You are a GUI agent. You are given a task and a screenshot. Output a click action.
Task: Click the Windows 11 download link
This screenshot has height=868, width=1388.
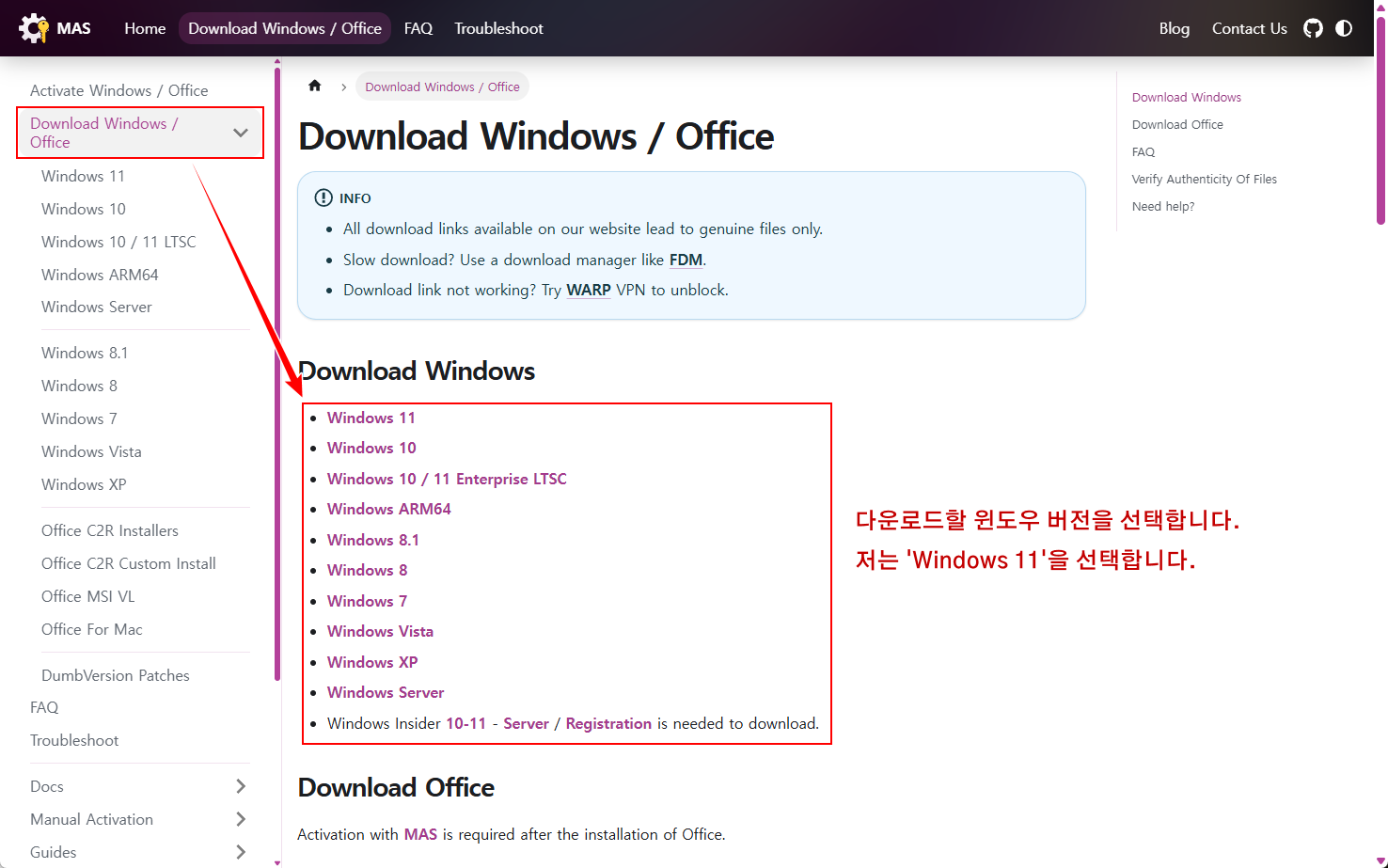pyautogui.click(x=371, y=418)
